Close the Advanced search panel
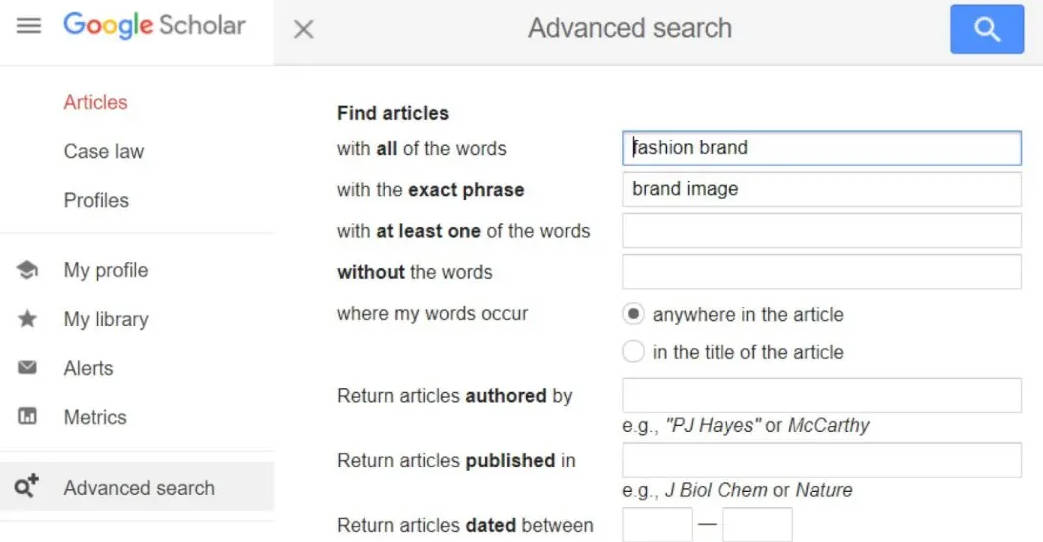The image size is (1043, 542). tap(303, 29)
